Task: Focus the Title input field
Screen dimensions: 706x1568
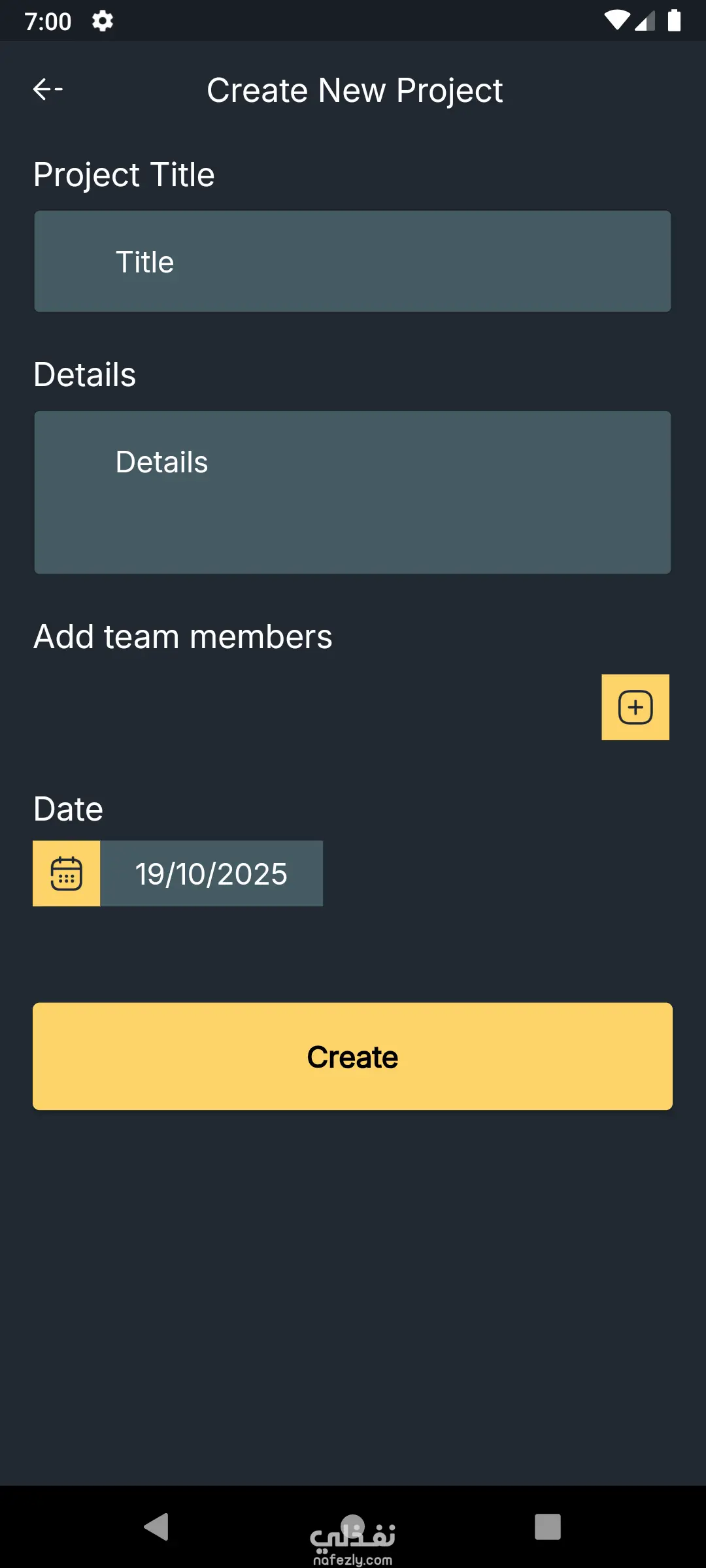Action: click(352, 261)
